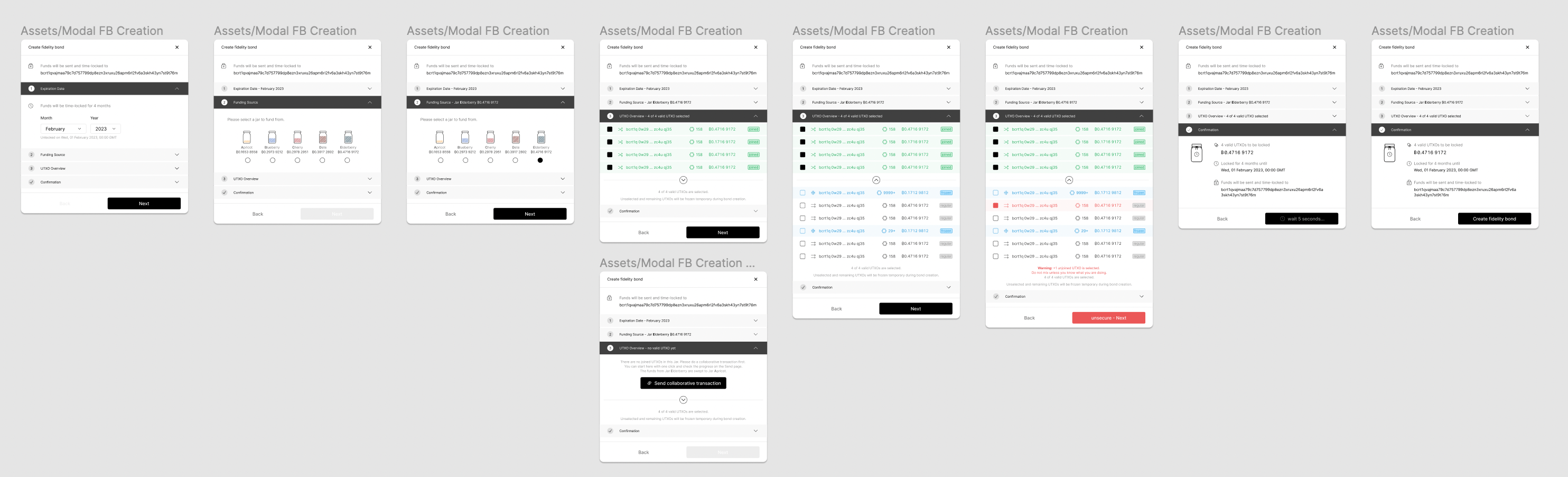Screen dimensions: 1568x477
Task: Click the snowflake icon of the 29+ row in unsecure modal
Action: [x=1006, y=231]
